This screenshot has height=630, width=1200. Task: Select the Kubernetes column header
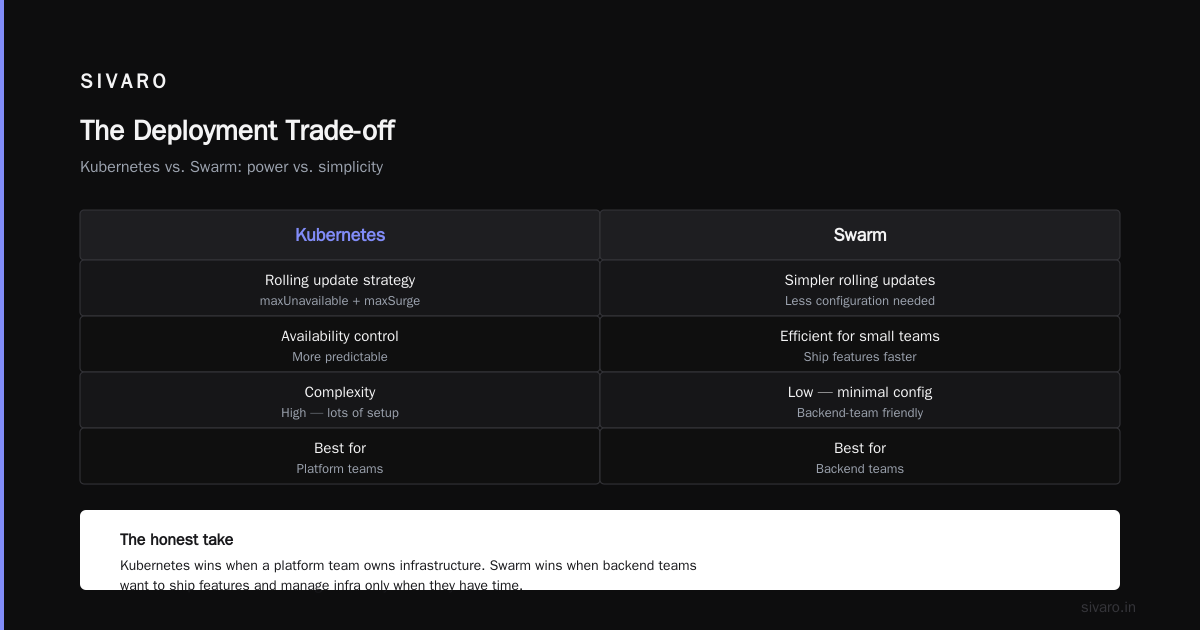340,235
